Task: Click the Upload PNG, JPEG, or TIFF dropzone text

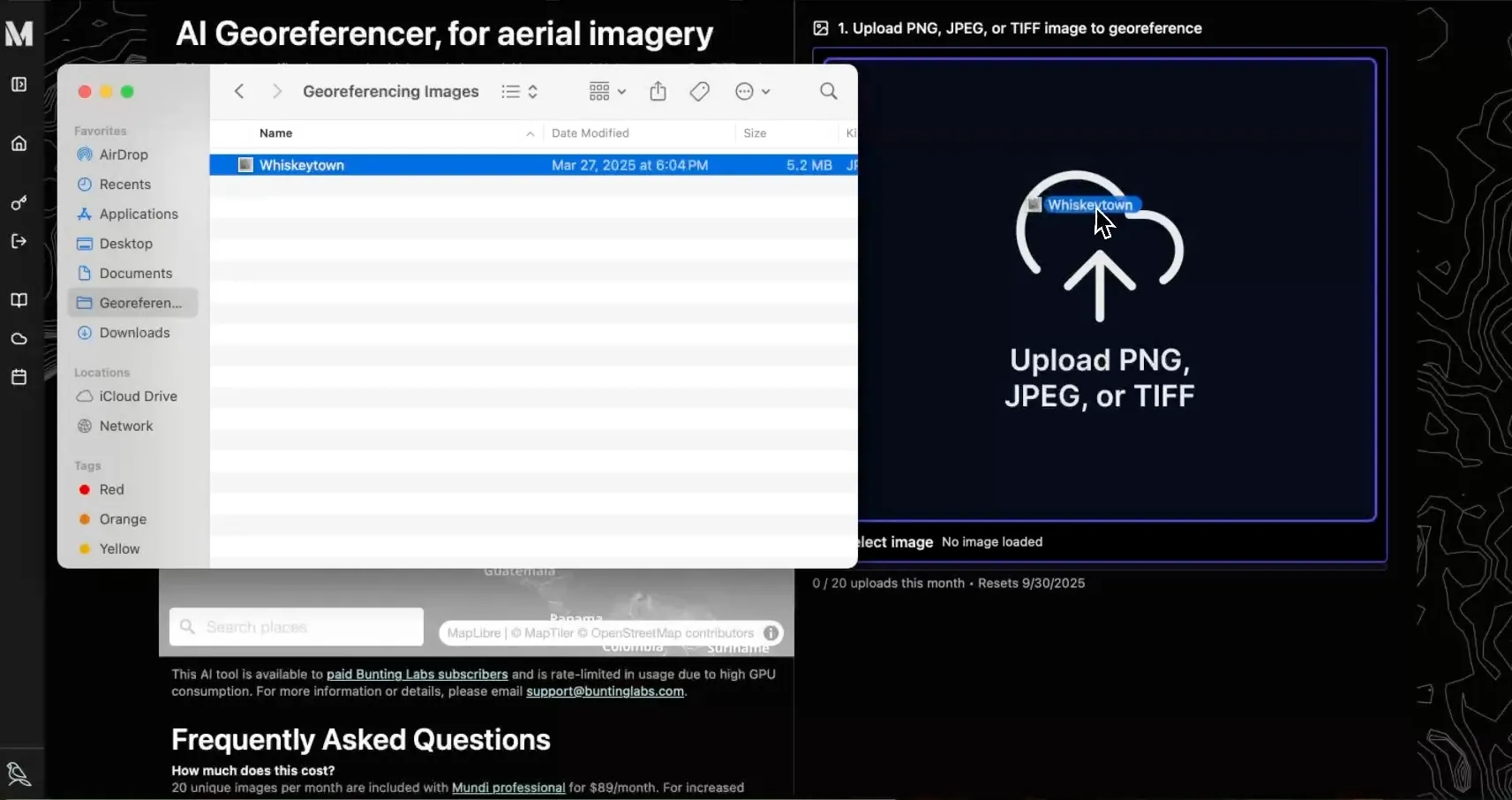Action: (x=1100, y=378)
